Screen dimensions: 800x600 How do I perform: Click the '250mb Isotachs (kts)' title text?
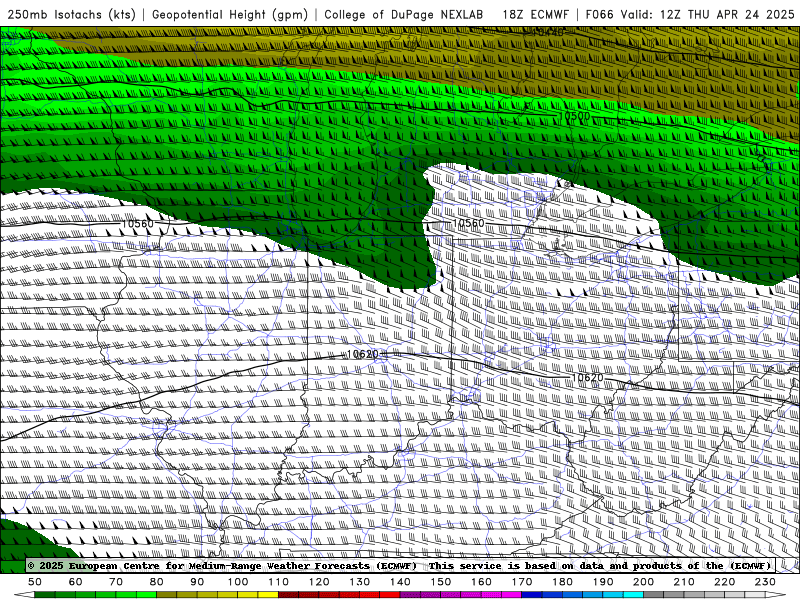[71, 14]
